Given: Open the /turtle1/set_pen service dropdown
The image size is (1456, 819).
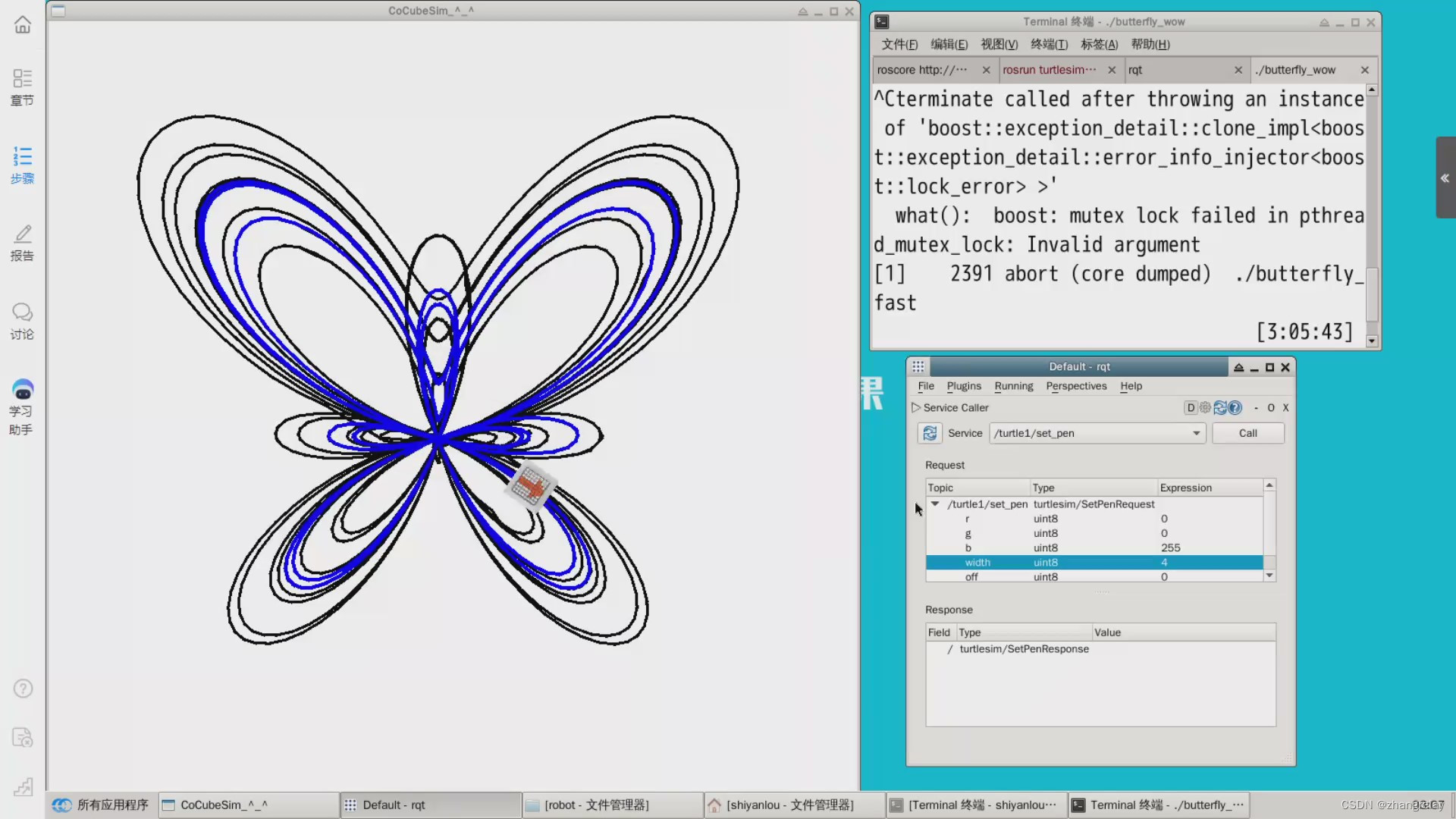Looking at the screenshot, I should pos(1196,433).
